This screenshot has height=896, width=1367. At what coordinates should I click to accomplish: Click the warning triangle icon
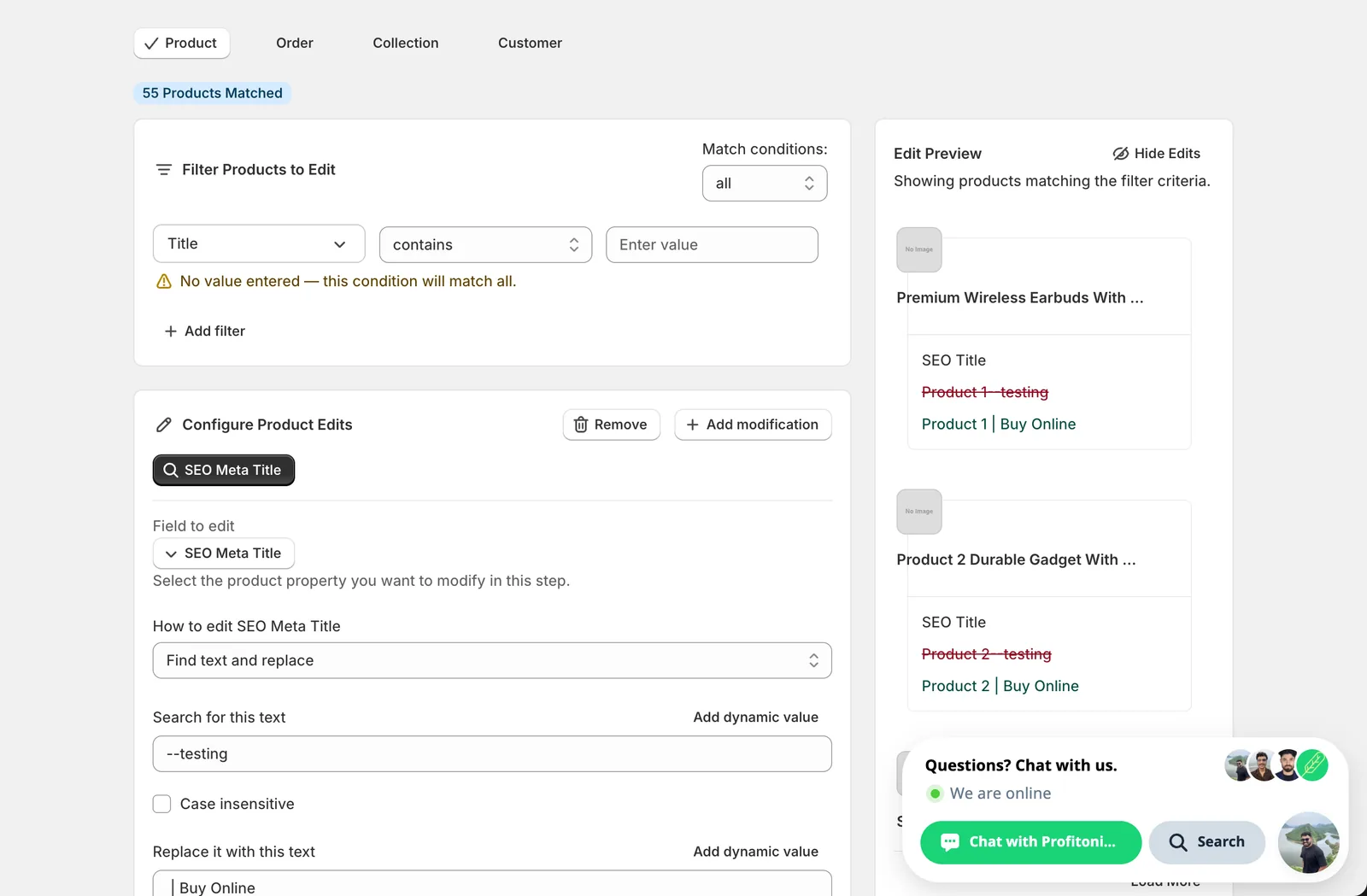[164, 282]
